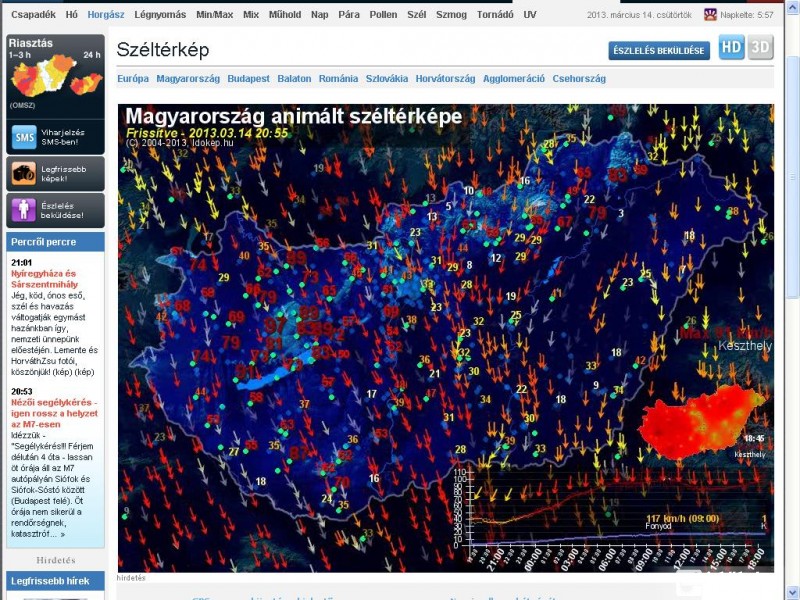This screenshot has width=800, height=600.
Task: Switch to 3D map view
Action: coord(760,47)
